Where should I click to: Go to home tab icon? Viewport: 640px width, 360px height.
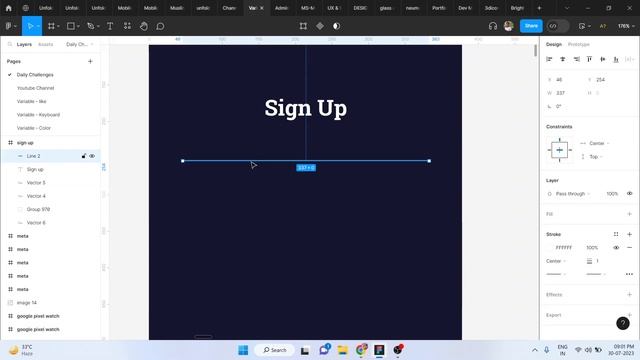tap(9, 8)
